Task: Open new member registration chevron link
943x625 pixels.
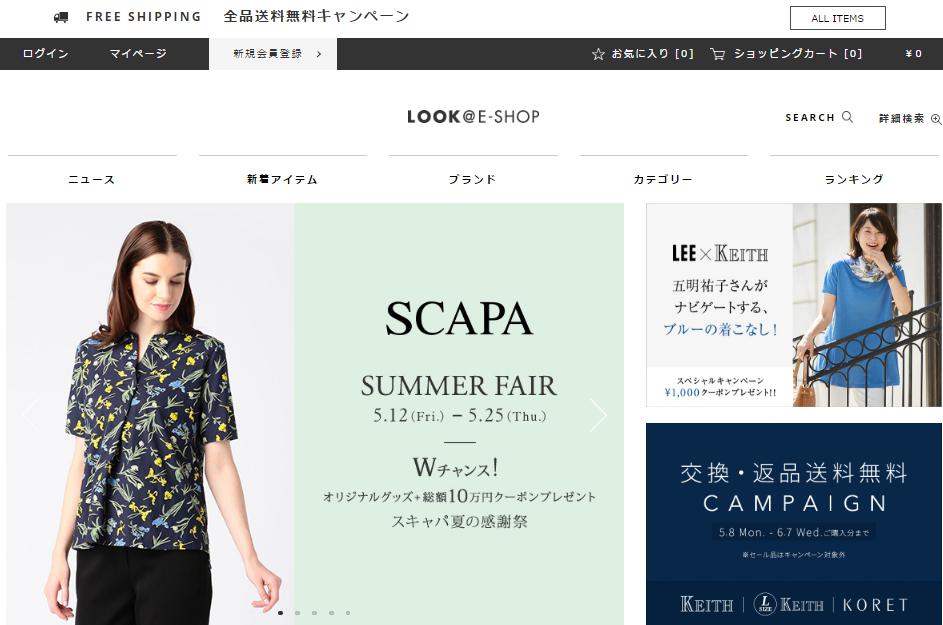Action: point(273,54)
